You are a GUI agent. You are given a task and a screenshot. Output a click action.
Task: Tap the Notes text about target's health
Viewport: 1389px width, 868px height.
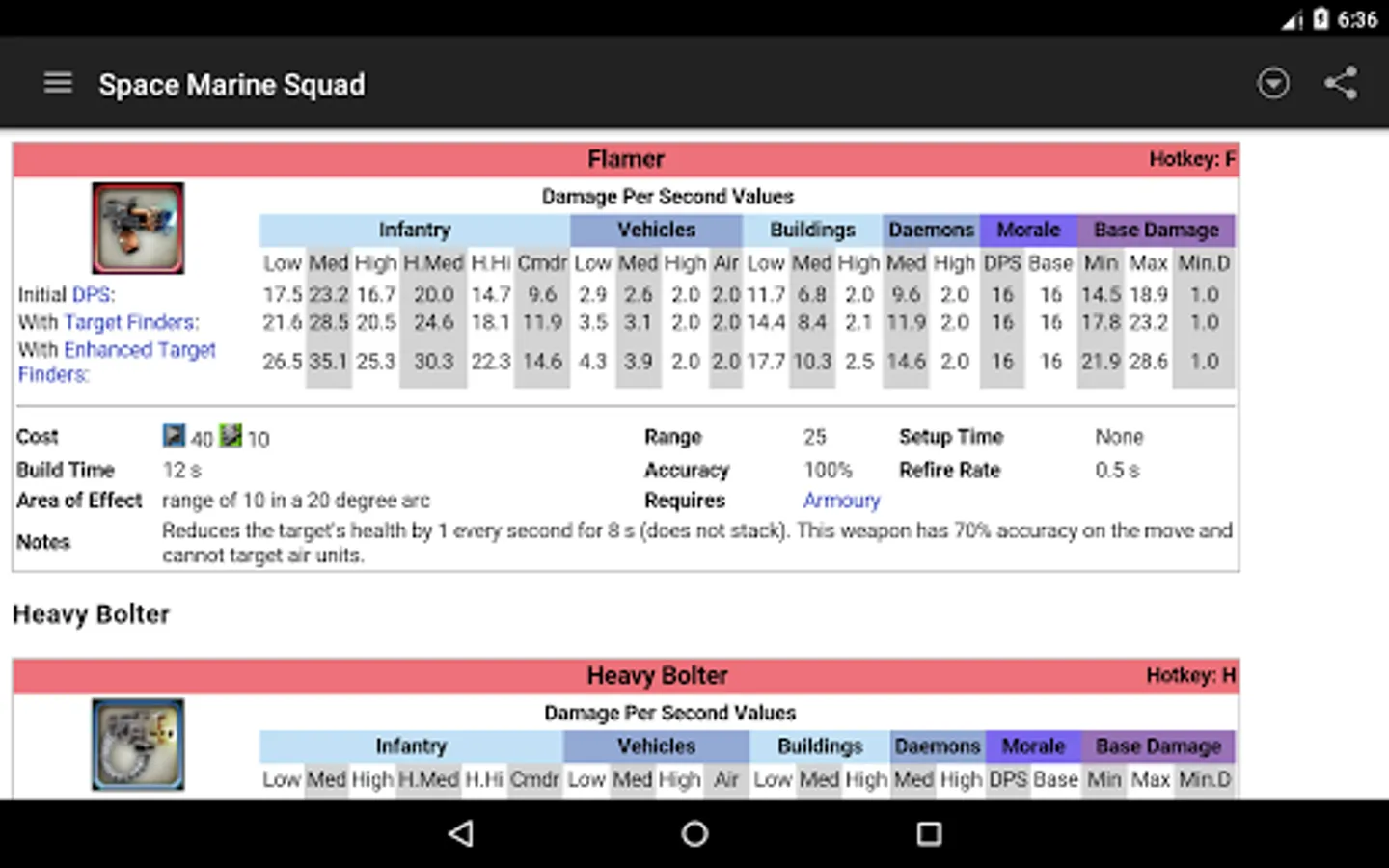pyautogui.click(x=696, y=543)
